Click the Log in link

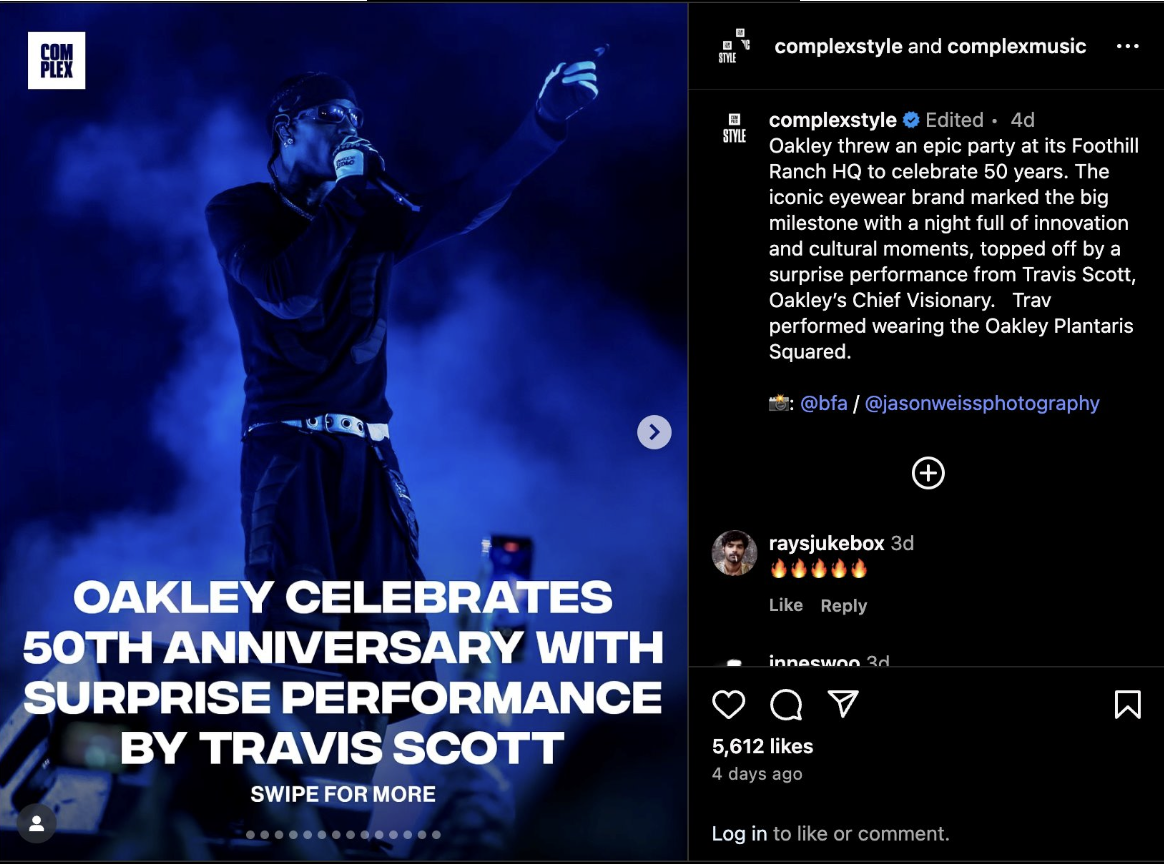[x=739, y=834]
